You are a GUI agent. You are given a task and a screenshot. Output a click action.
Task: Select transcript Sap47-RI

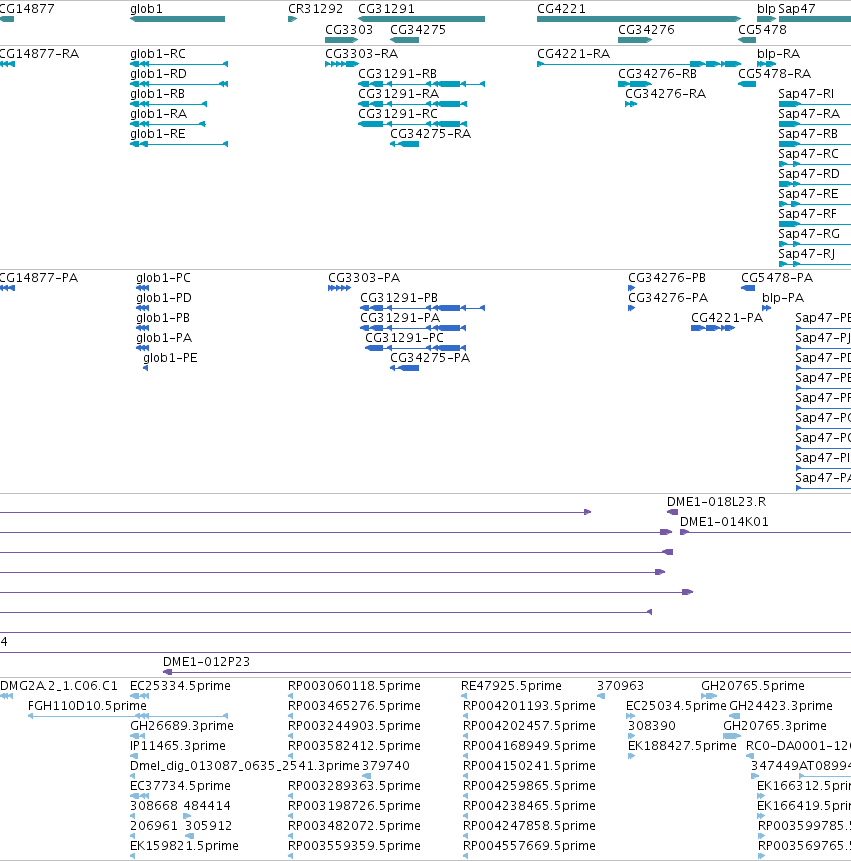coord(815,104)
